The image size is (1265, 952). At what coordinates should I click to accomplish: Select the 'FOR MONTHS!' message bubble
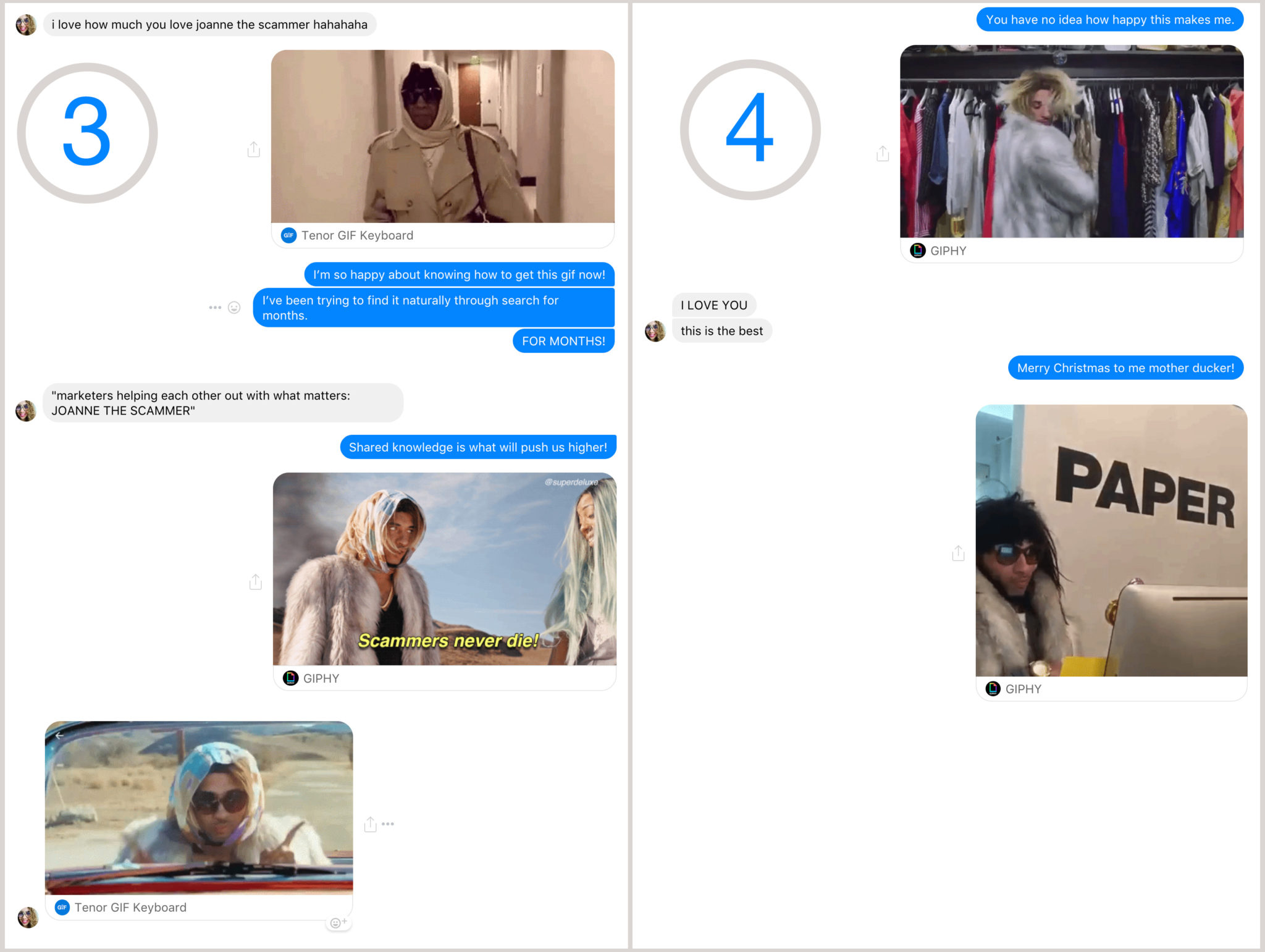(563, 341)
